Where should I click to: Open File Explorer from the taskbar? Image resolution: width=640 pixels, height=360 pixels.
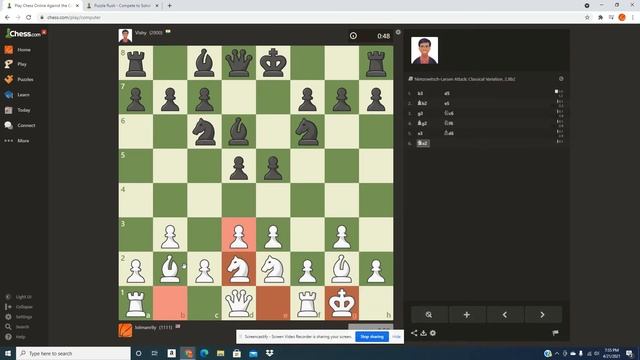(x=220, y=353)
